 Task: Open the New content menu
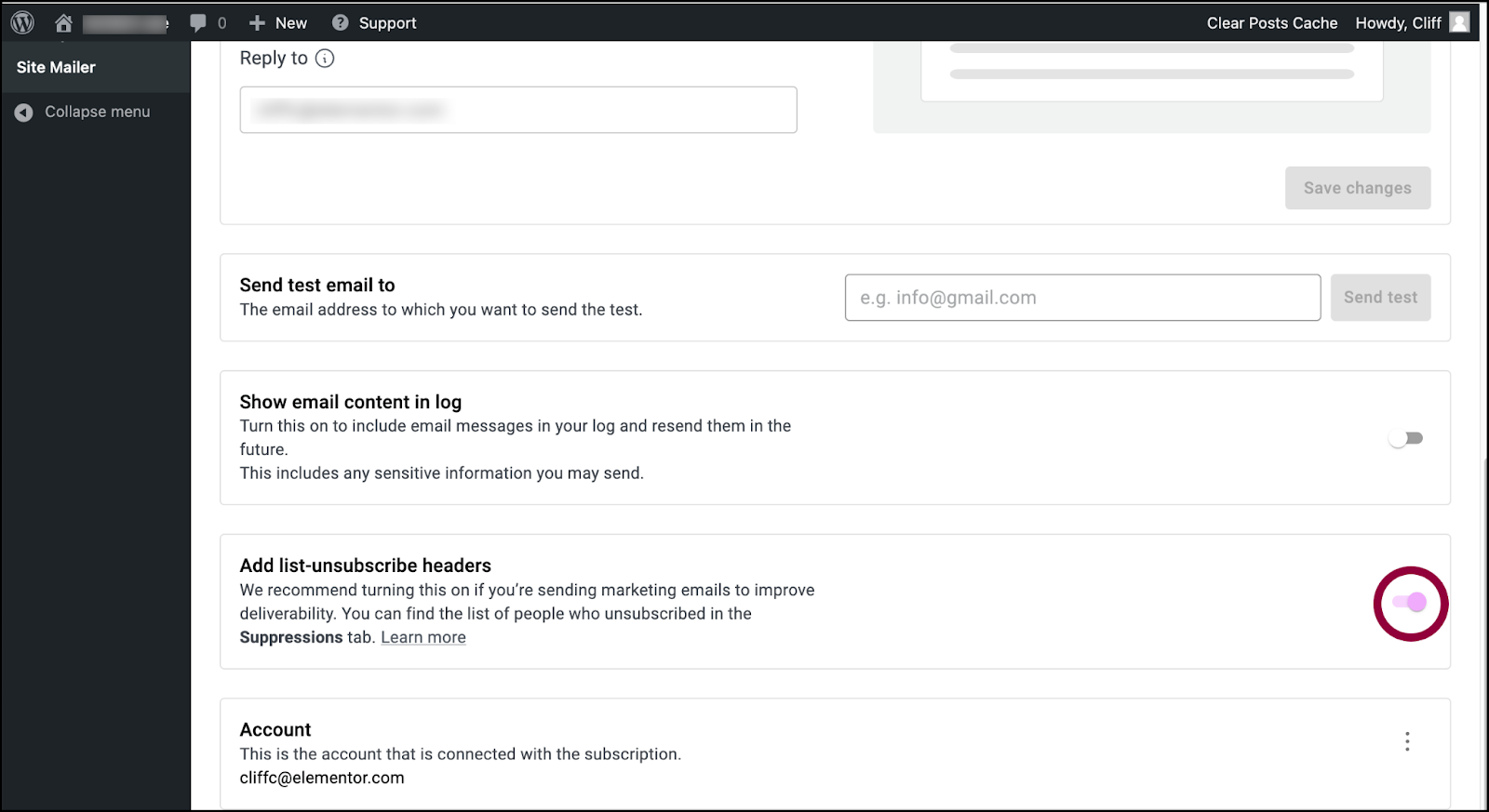coord(278,23)
